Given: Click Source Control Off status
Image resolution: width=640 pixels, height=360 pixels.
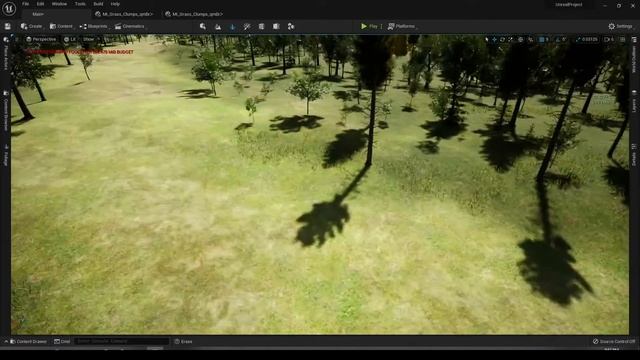Looking at the screenshot, I should point(614,341).
